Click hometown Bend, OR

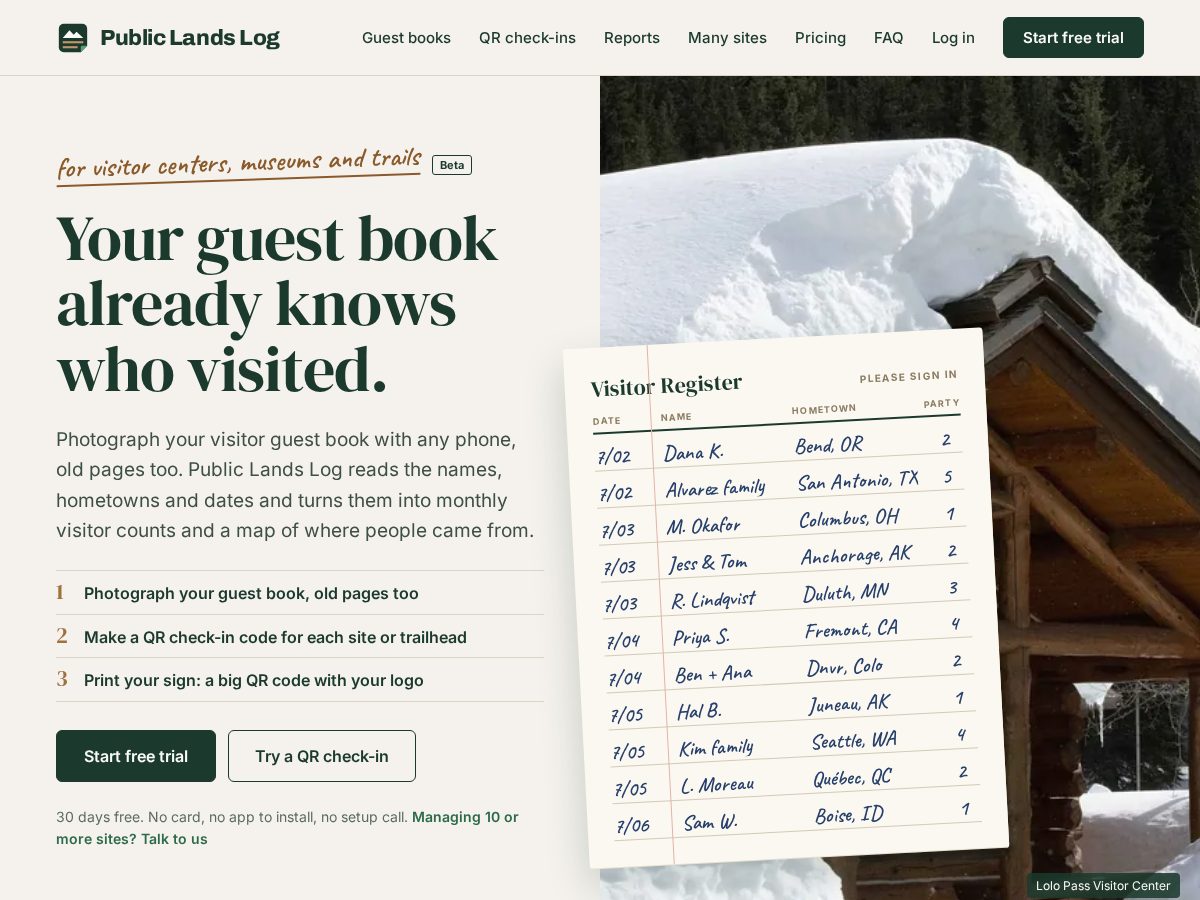pyautogui.click(x=829, y=445)
